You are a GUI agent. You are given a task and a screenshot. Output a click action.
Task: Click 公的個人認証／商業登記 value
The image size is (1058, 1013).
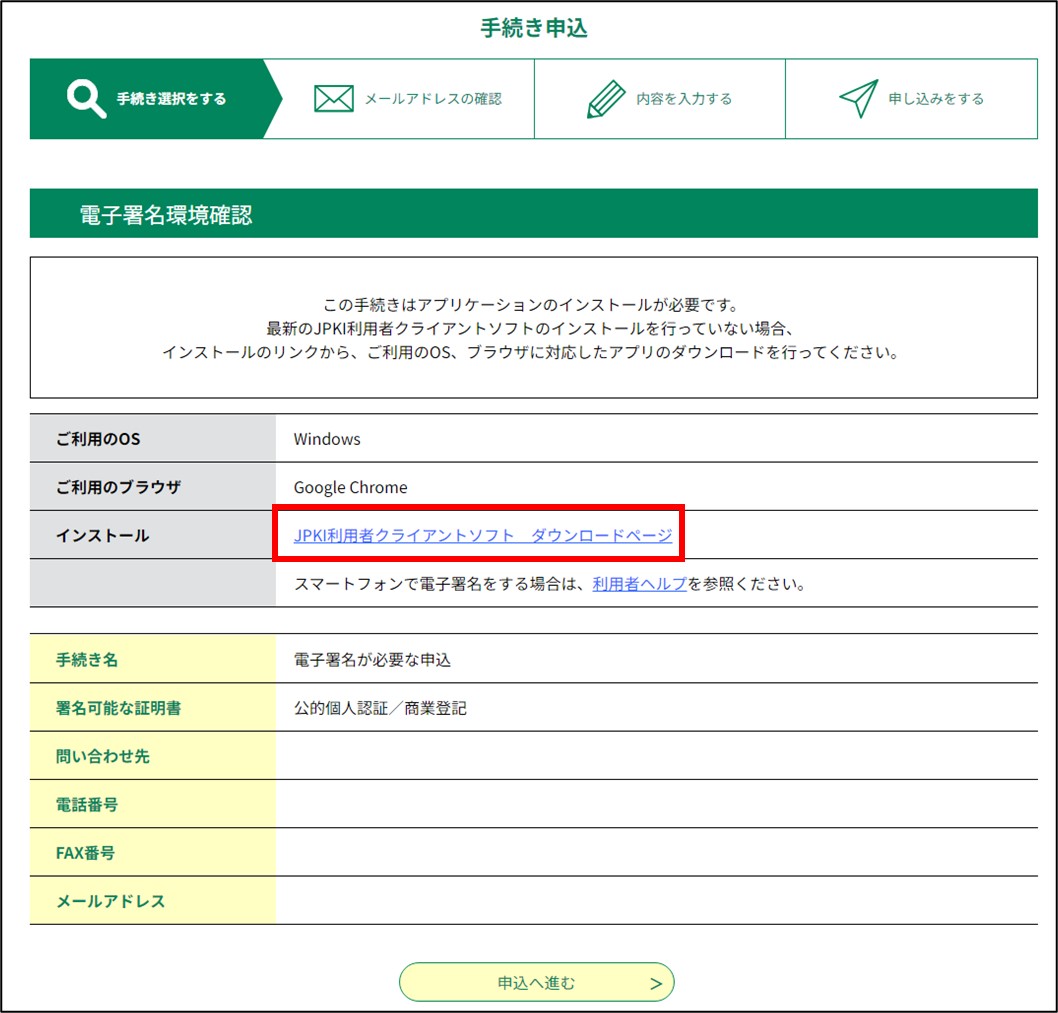click(x=380, y=708)
